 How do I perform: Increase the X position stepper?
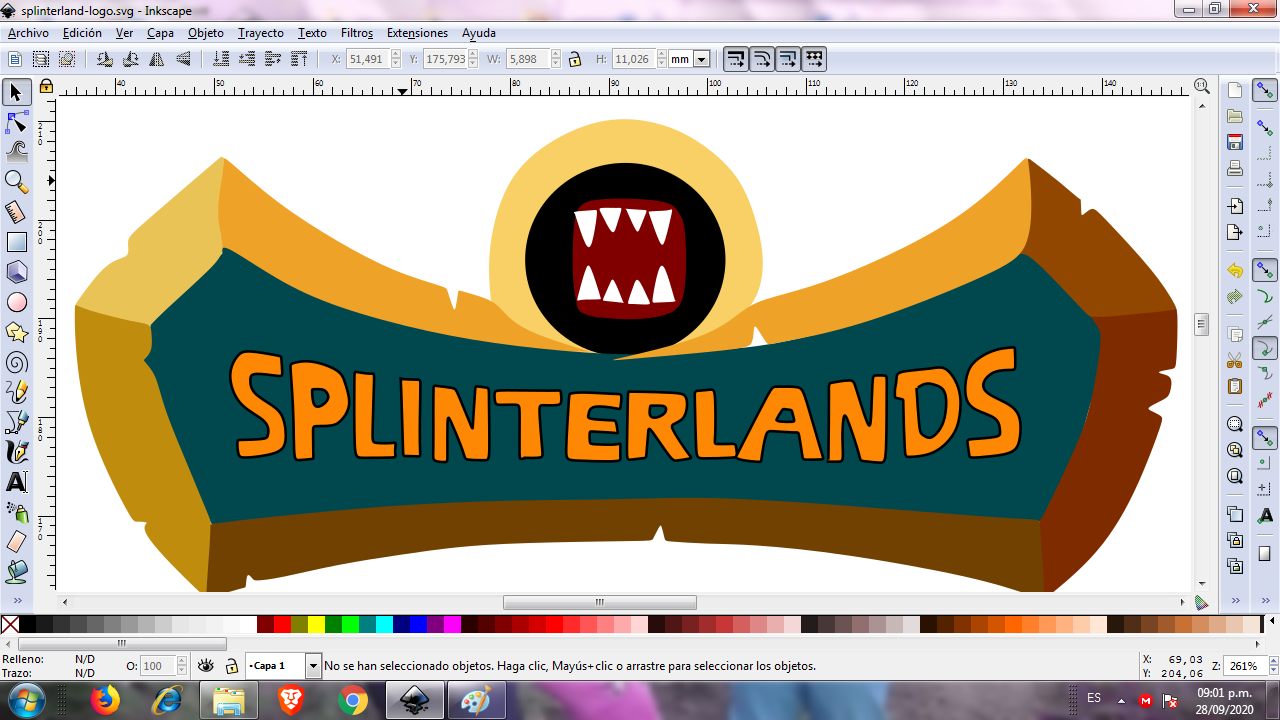click(396, 55)
